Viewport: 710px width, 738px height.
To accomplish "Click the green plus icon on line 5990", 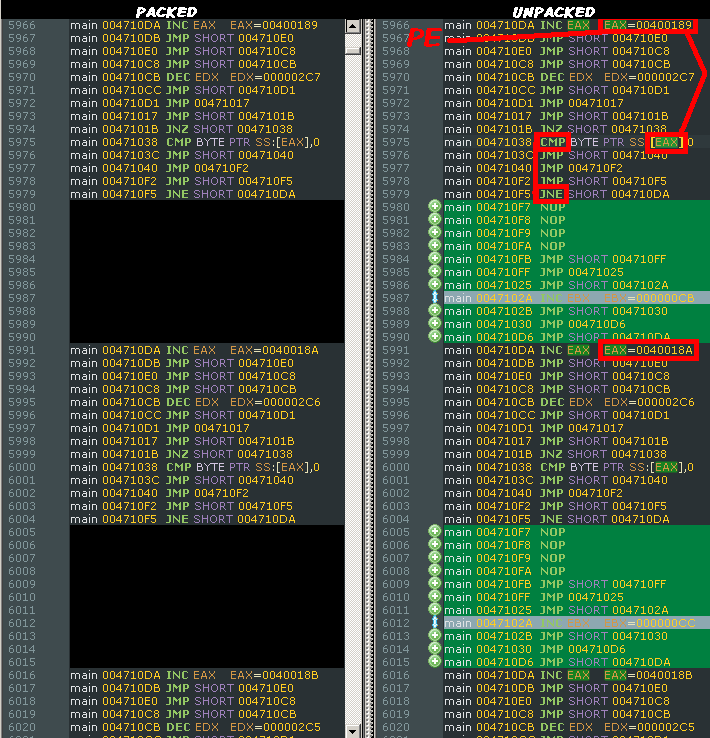I will point(435,337).
